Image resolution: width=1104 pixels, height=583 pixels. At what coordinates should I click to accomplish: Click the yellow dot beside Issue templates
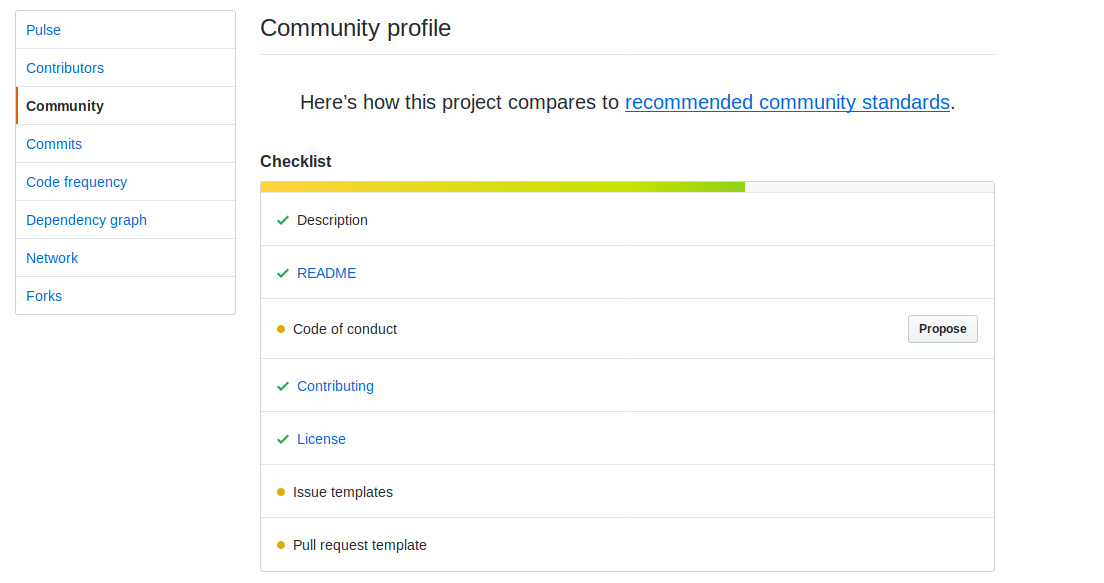point(281,492)
